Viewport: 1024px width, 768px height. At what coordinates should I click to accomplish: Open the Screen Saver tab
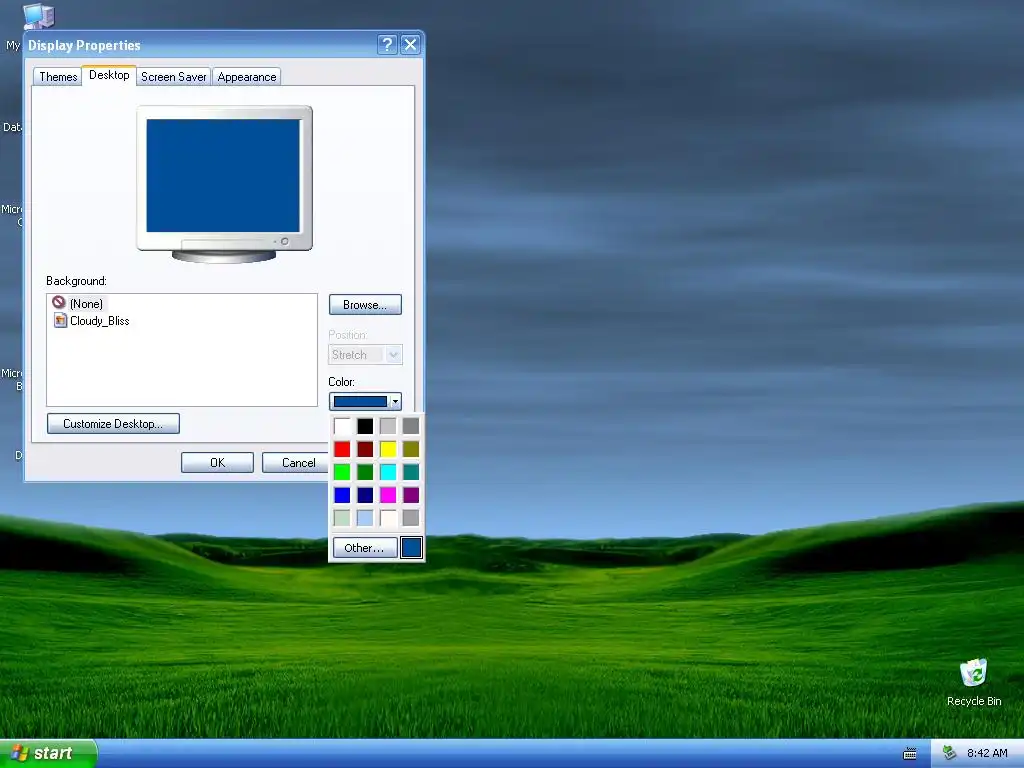click(x=173, y=76)
